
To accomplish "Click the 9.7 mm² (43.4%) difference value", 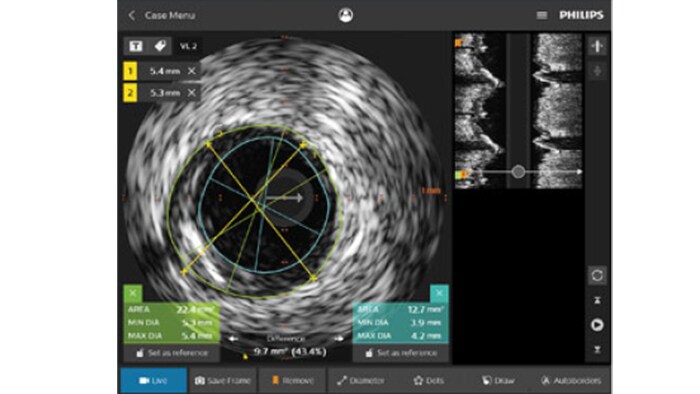I will [290, 352].
